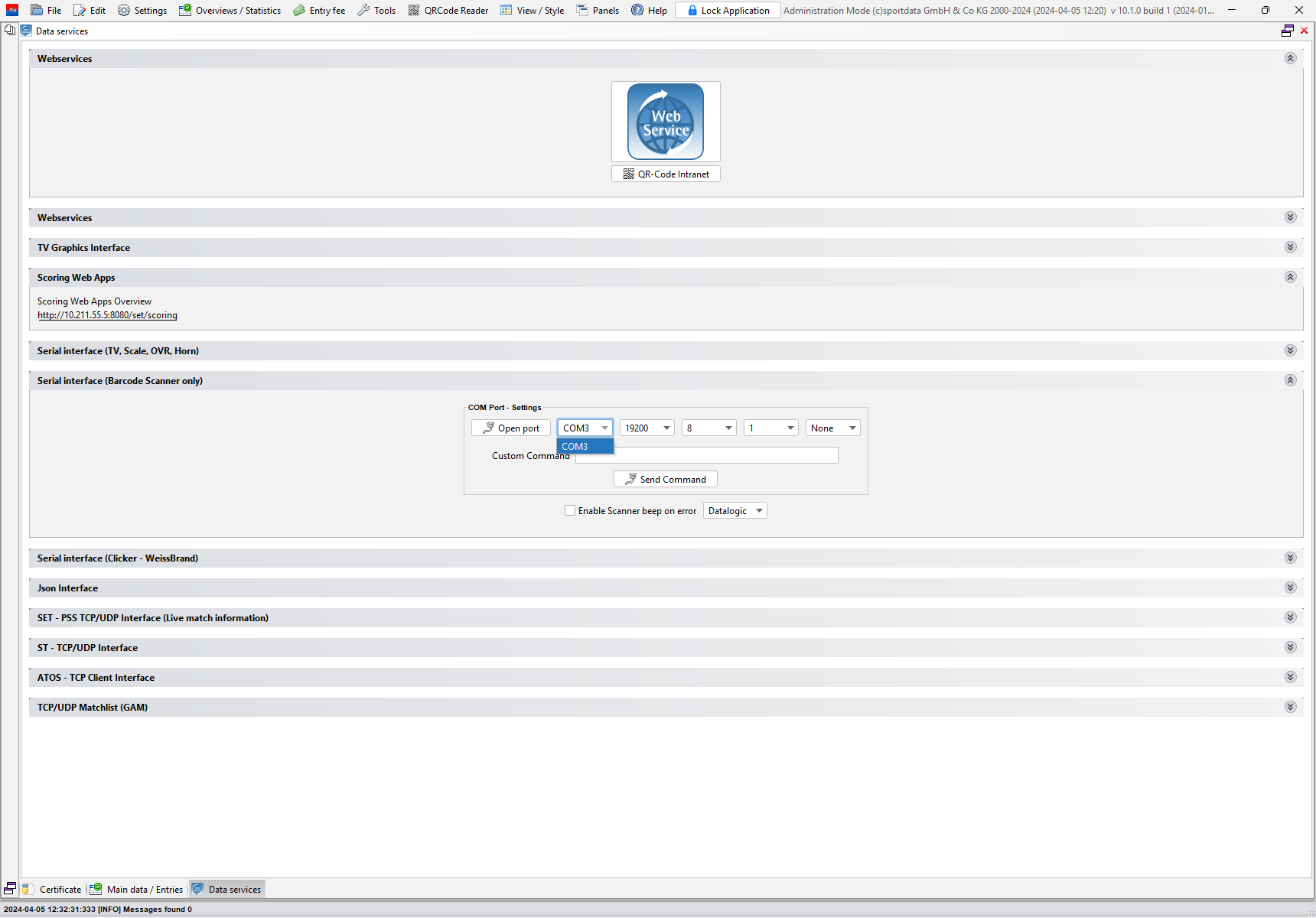
Task: Open the Scoring Web Apps URL link
Action: click(x=107, y=315)
